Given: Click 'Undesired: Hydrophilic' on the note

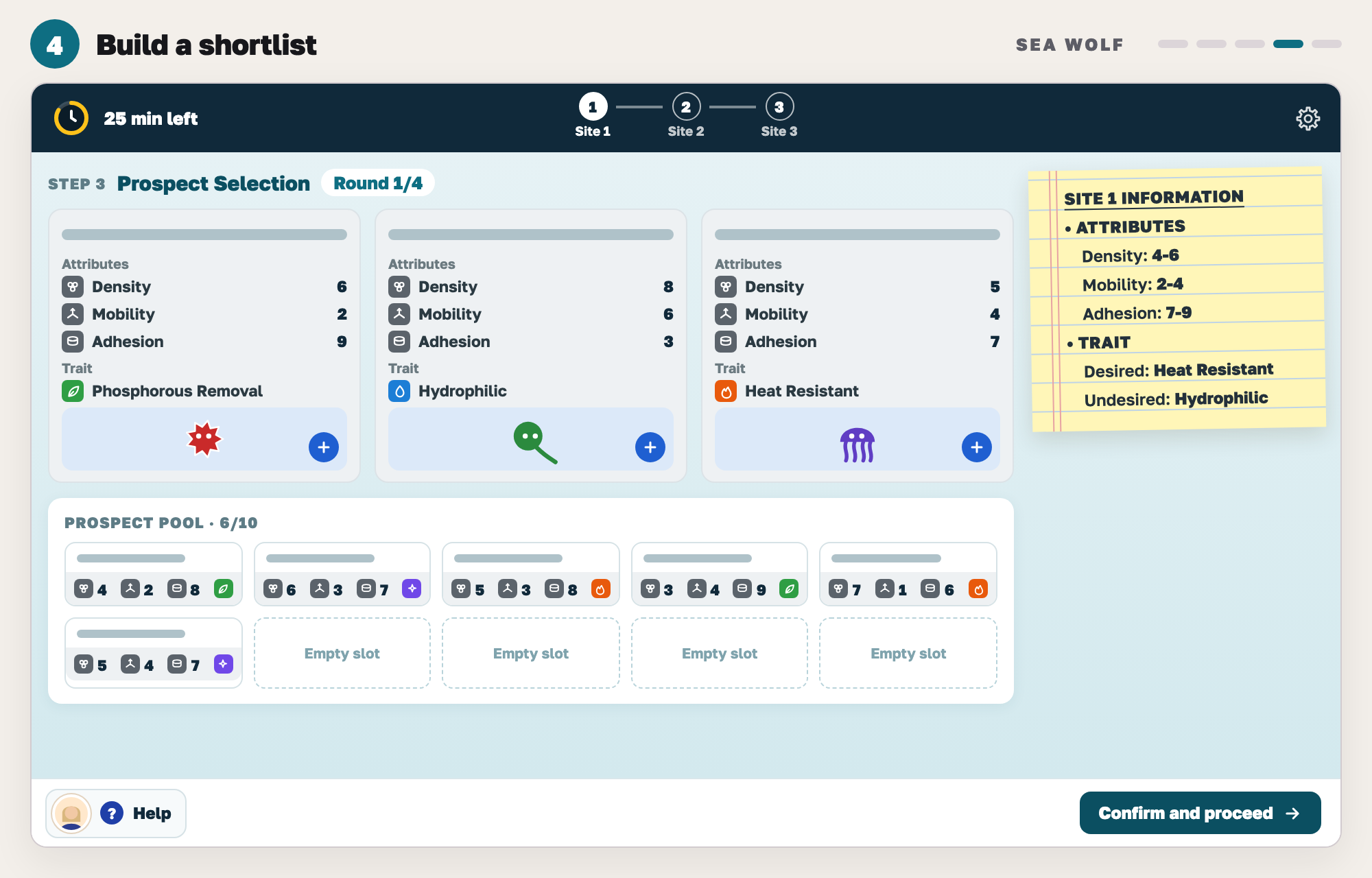Looking at the screenshot, I should (1176, 399).
